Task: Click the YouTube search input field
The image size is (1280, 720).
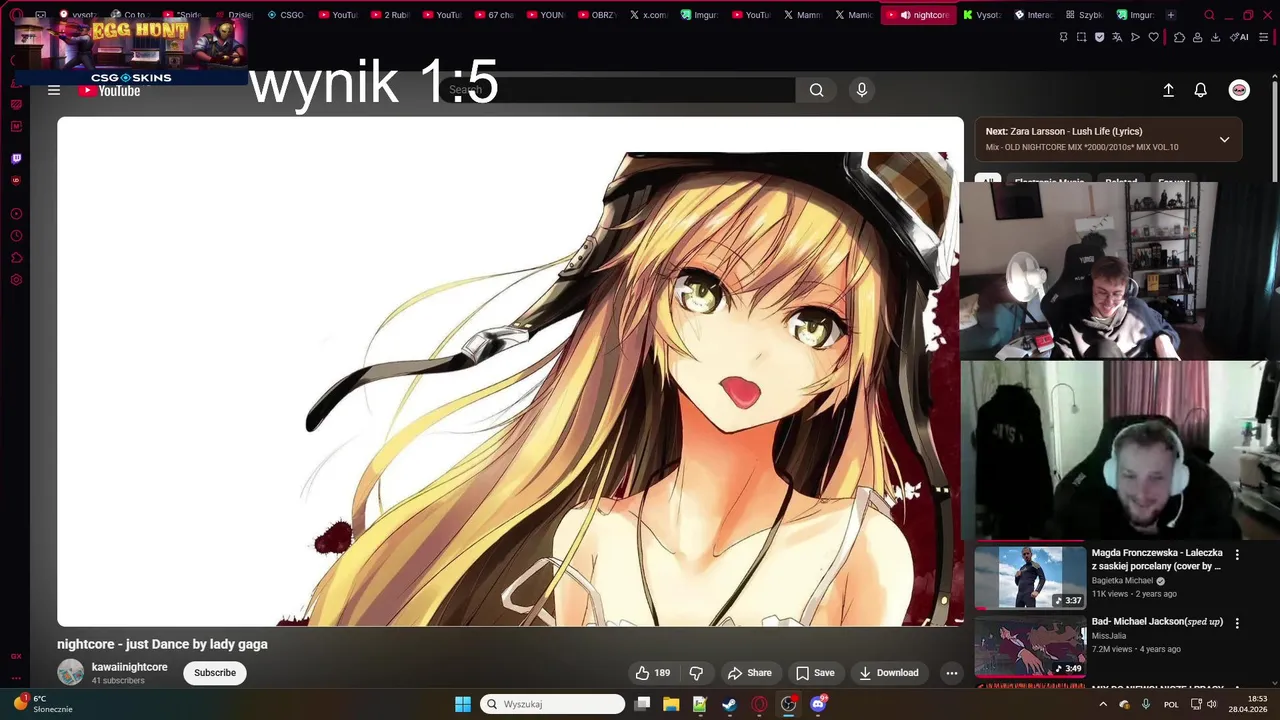Action: tap(617, 90)
